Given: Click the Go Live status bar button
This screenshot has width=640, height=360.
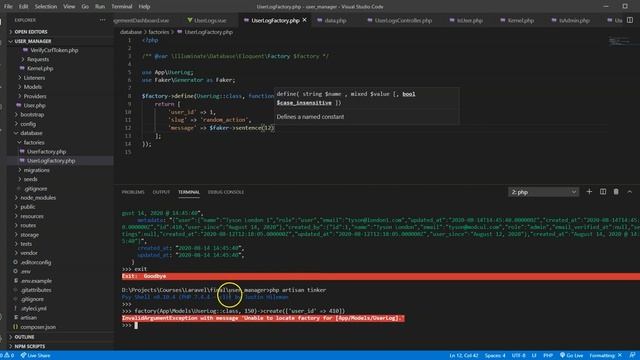Looking at the screenshot, I should coord(571,356).
